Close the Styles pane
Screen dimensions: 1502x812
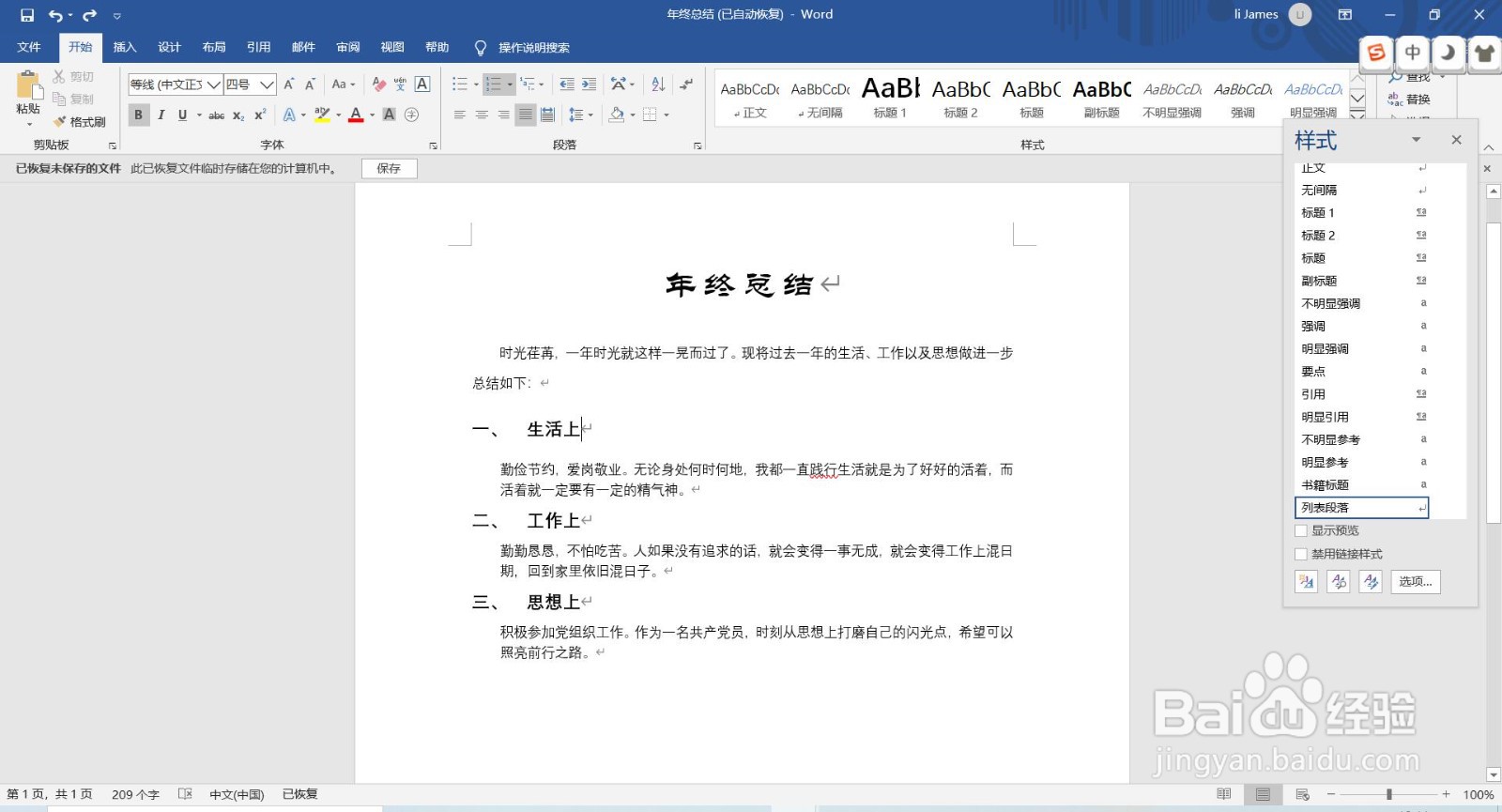[1456, 140]
